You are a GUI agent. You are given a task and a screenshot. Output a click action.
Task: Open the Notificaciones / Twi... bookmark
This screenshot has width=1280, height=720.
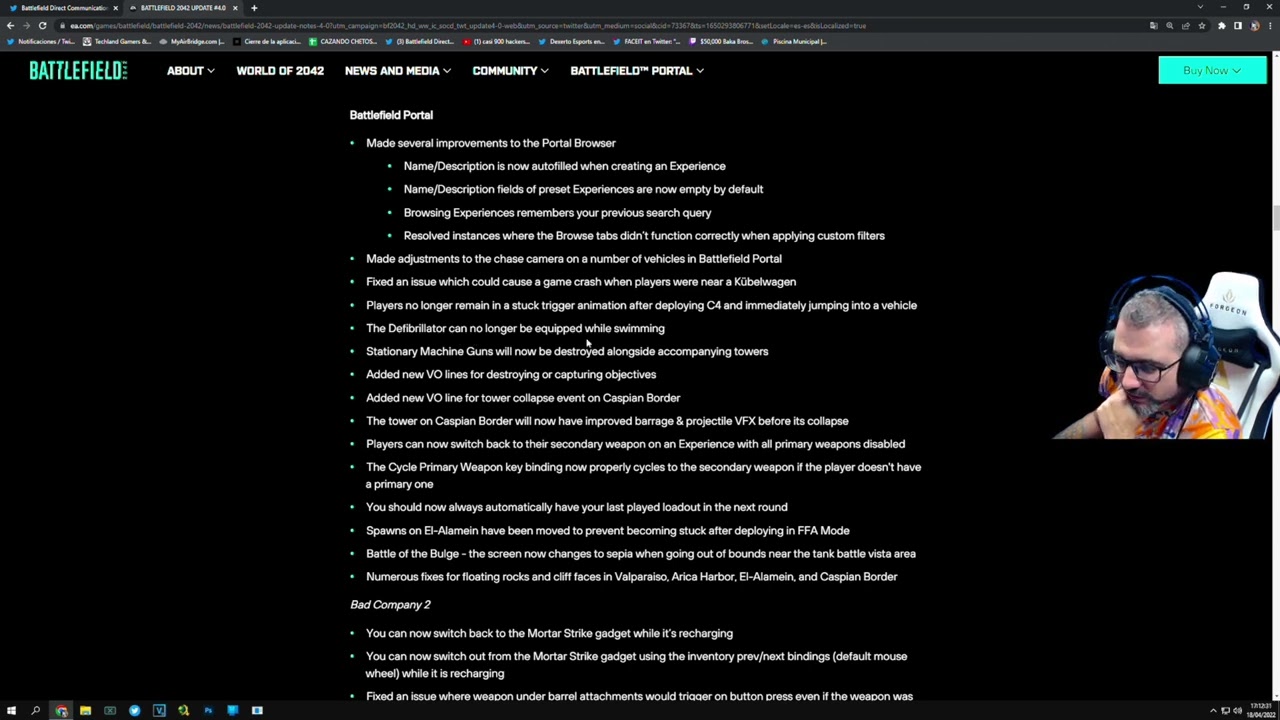[41, 41]
